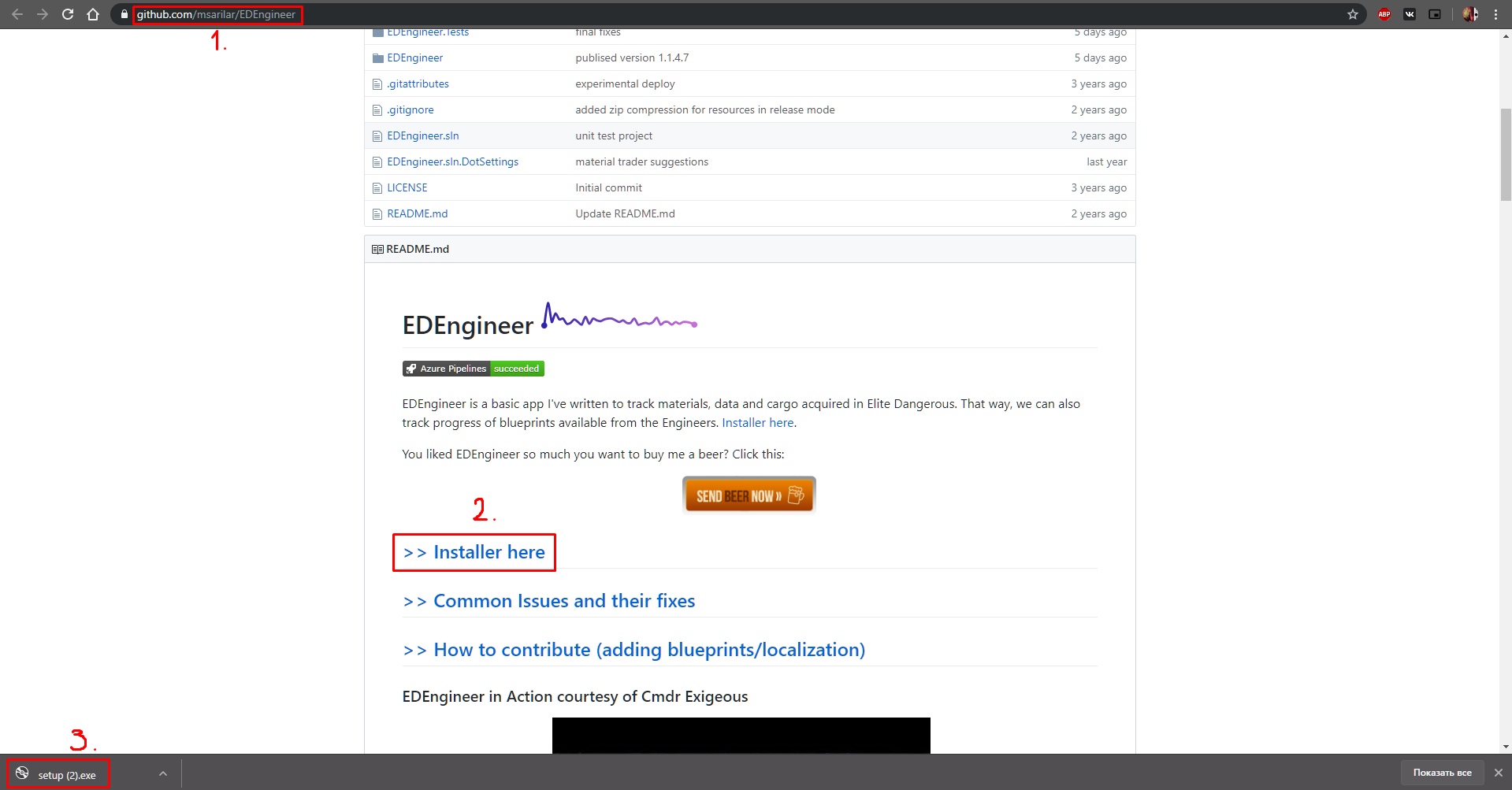Open the '>> Installer here' heading link
The height and width of the screenshot is (790, 1512).
point(474,552)
